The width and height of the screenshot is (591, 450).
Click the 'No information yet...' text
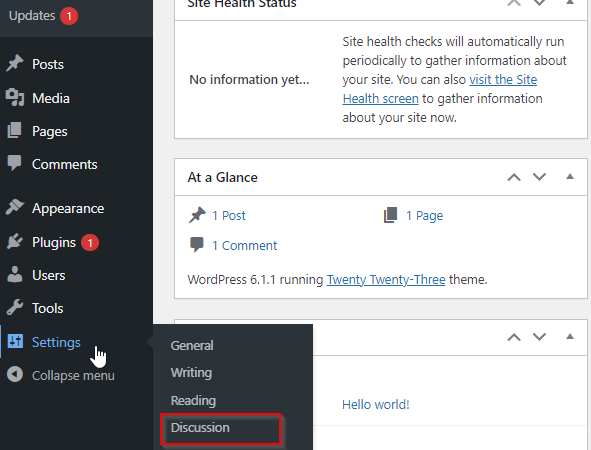click(249, 80)
